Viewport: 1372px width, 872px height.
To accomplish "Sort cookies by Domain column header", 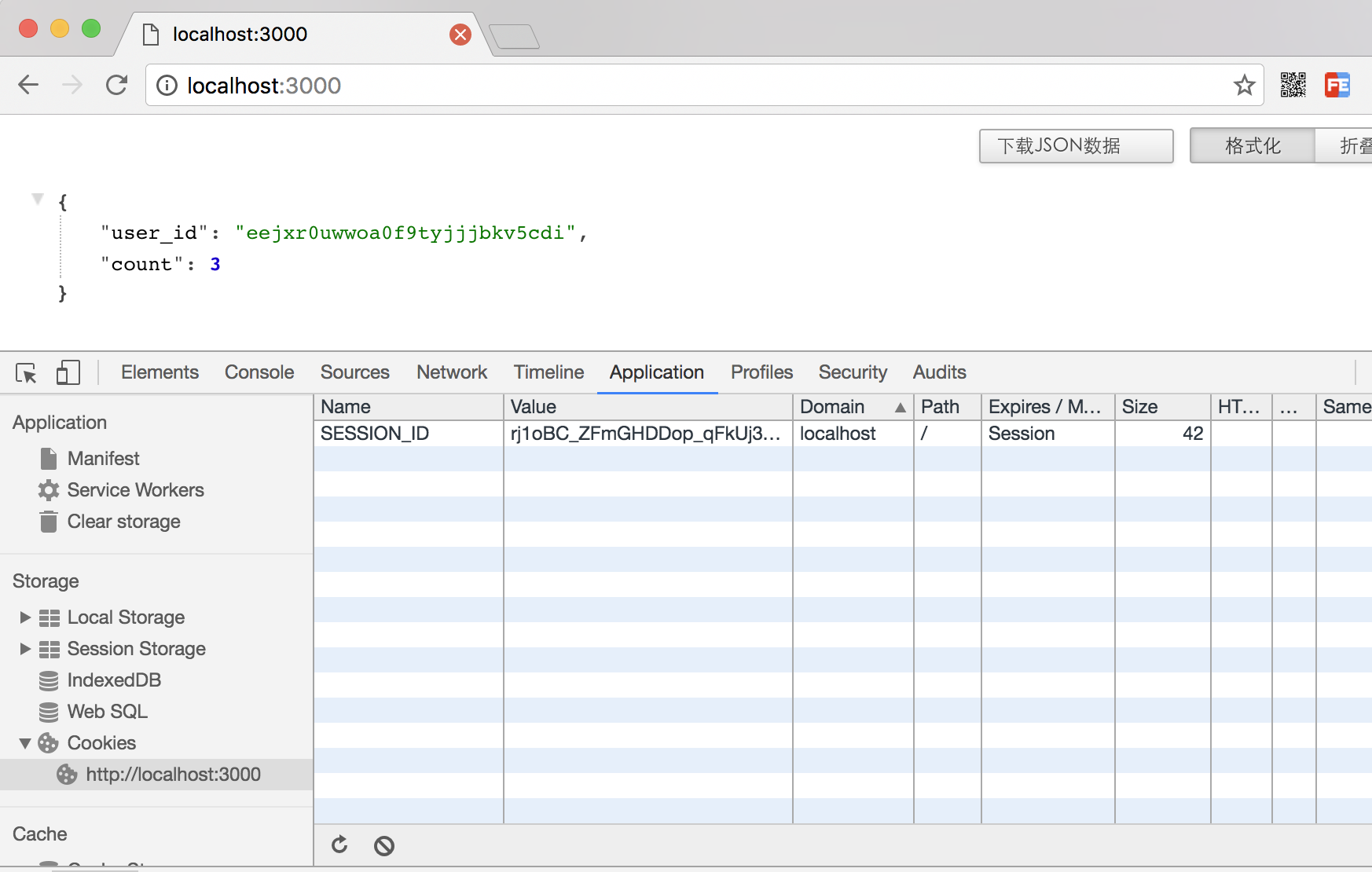I will tap(853, 407).
